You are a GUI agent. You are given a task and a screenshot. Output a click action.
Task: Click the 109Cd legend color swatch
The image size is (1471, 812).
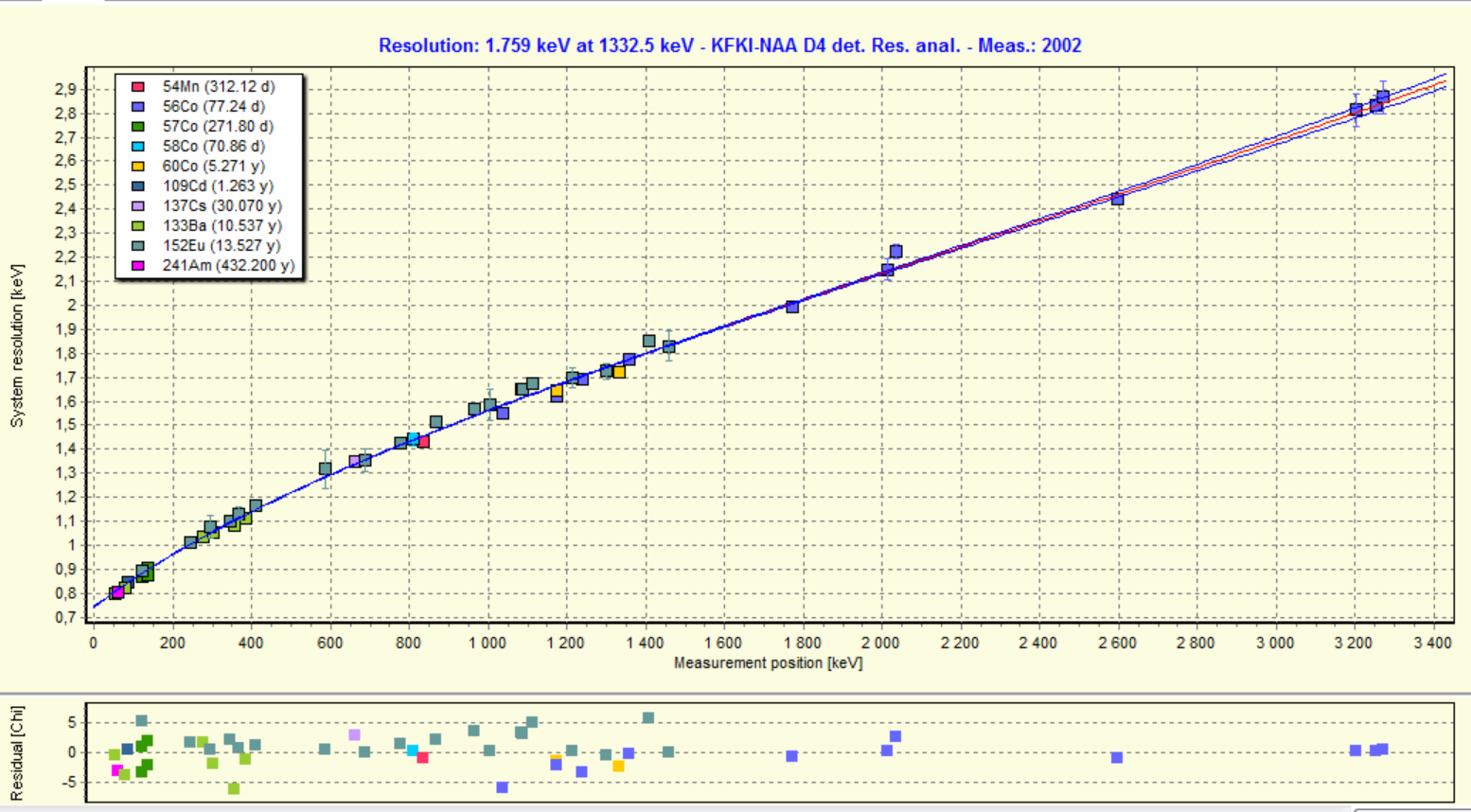137,186
